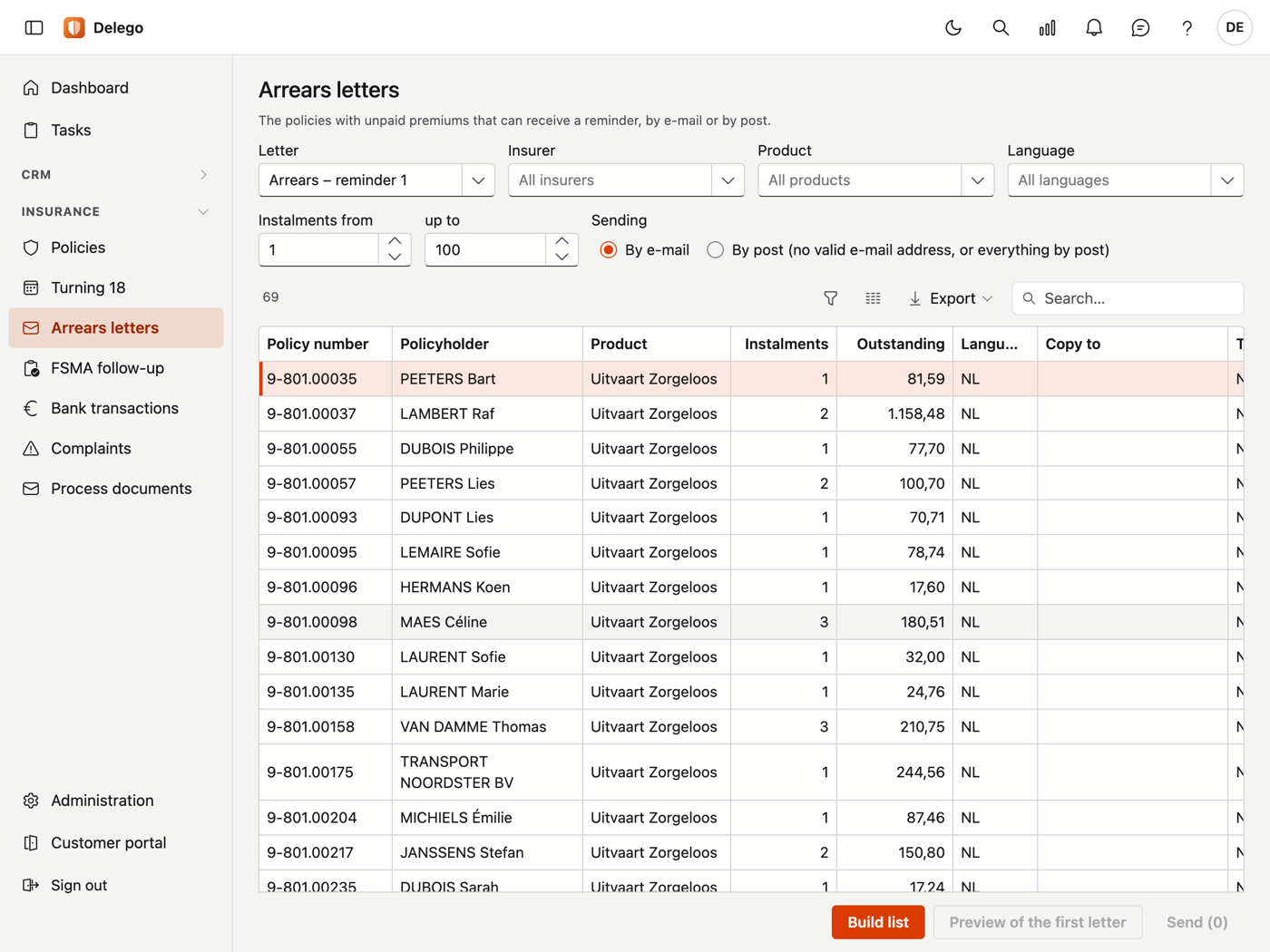Open the chat messages icon
Viewport: 1270px width, 952px height.
tap(1140, 27)
